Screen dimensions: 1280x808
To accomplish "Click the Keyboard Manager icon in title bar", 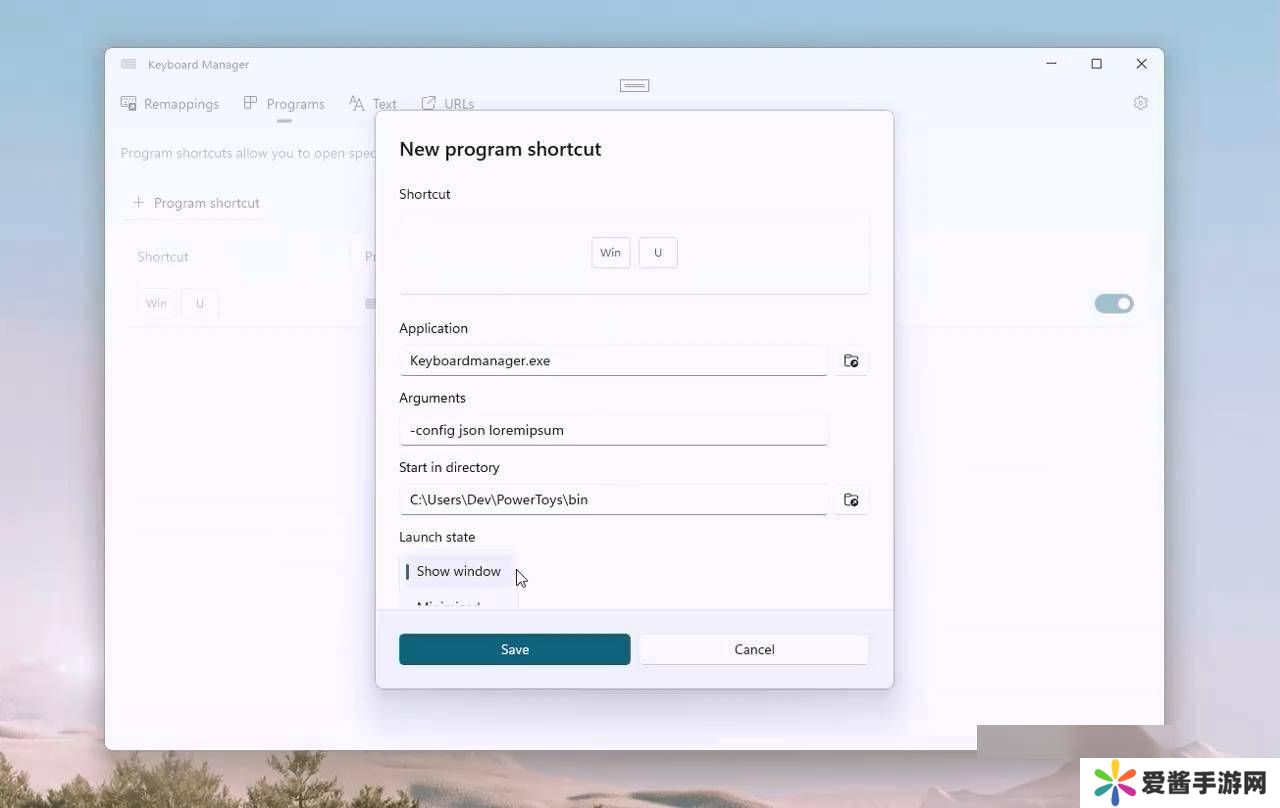I will pyautogui.click(x=128, y=64).
